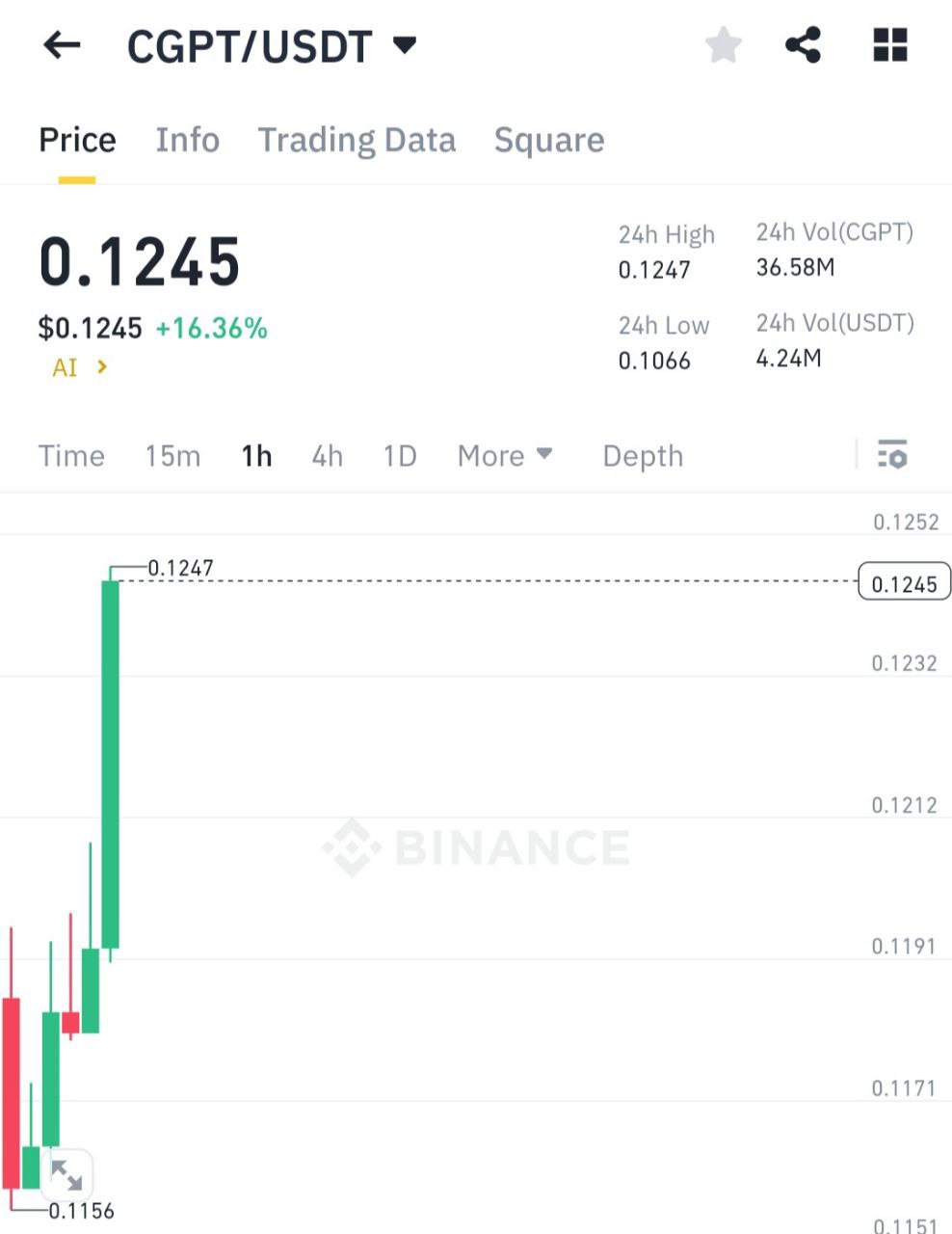Select the 4h chart interval
The height and width of the screenshot is (1234, 952).
328,455
